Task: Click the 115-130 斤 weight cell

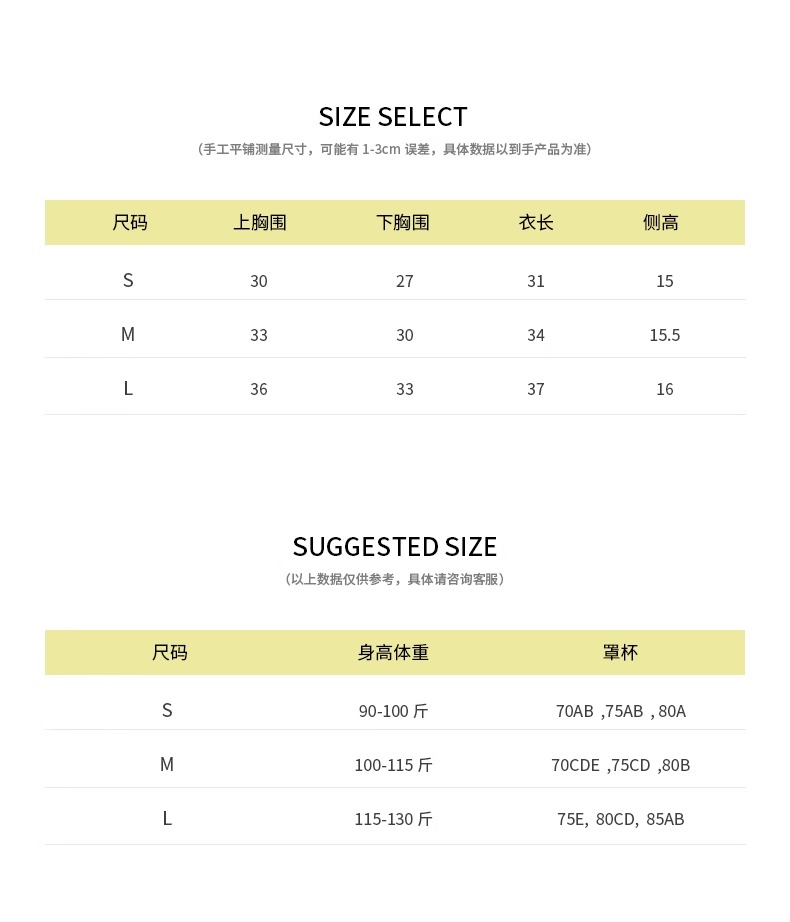Action: pos(393,819)
